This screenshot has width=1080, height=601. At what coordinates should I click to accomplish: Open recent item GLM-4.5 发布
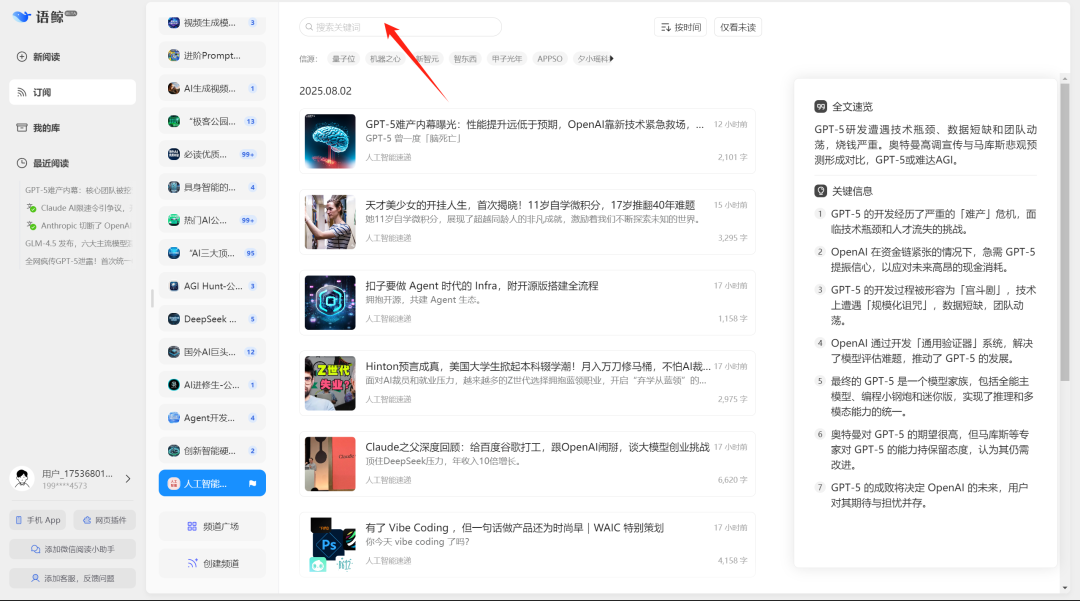tap(78, 243)
